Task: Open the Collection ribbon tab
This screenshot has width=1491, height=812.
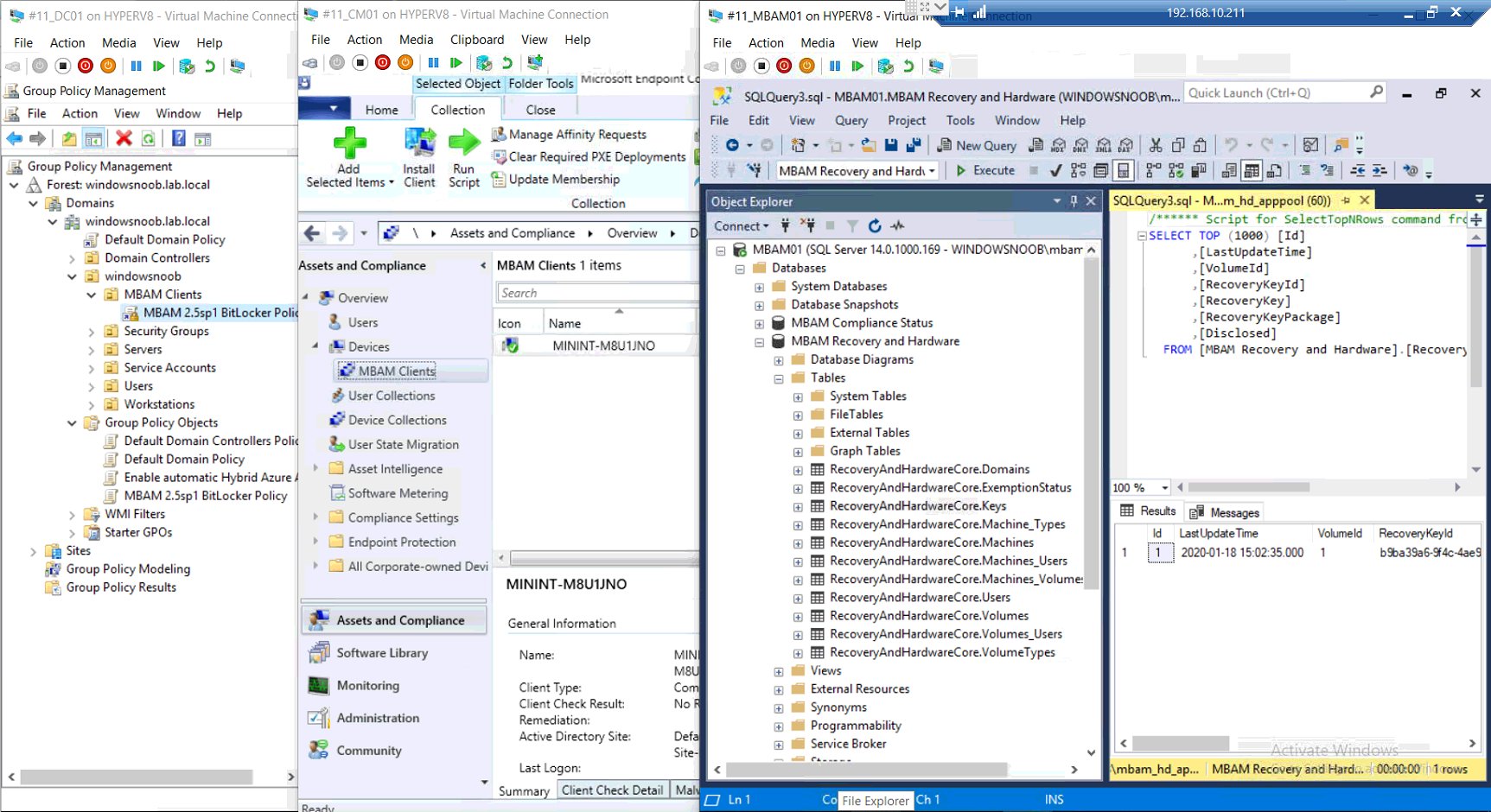Action: click(457, 110)
